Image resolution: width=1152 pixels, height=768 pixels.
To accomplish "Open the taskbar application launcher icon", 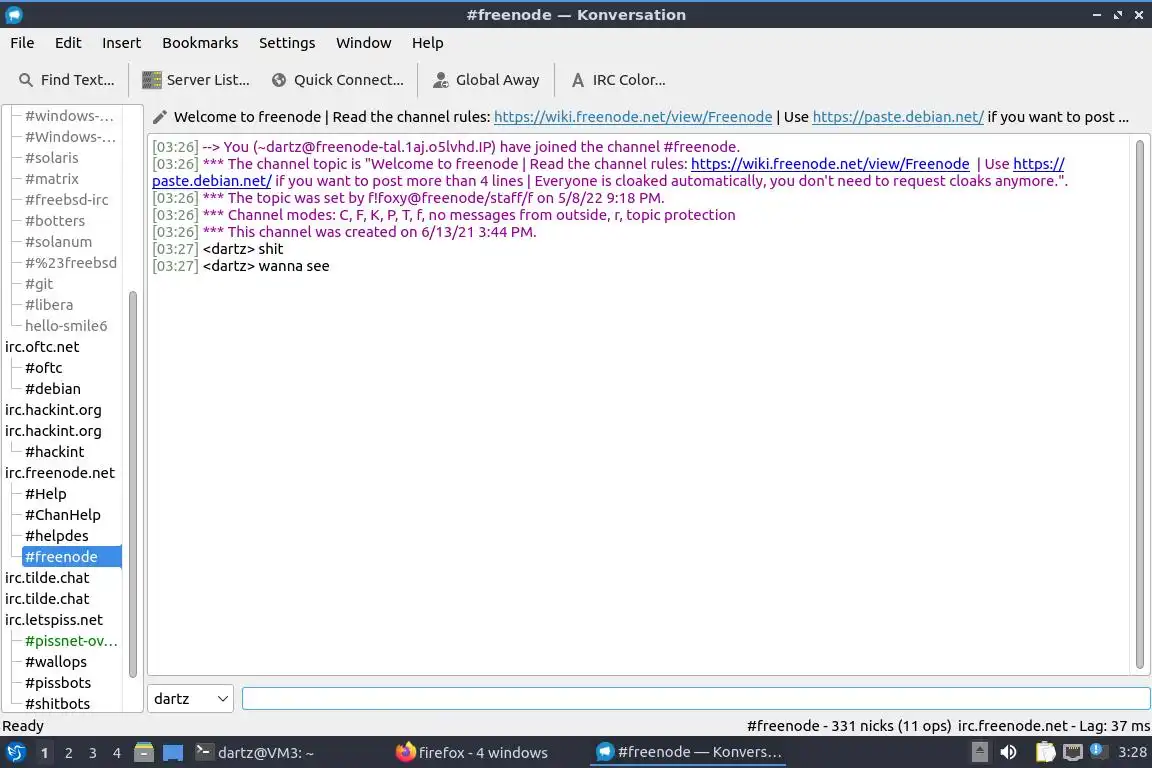I will (x=15, y=753).
